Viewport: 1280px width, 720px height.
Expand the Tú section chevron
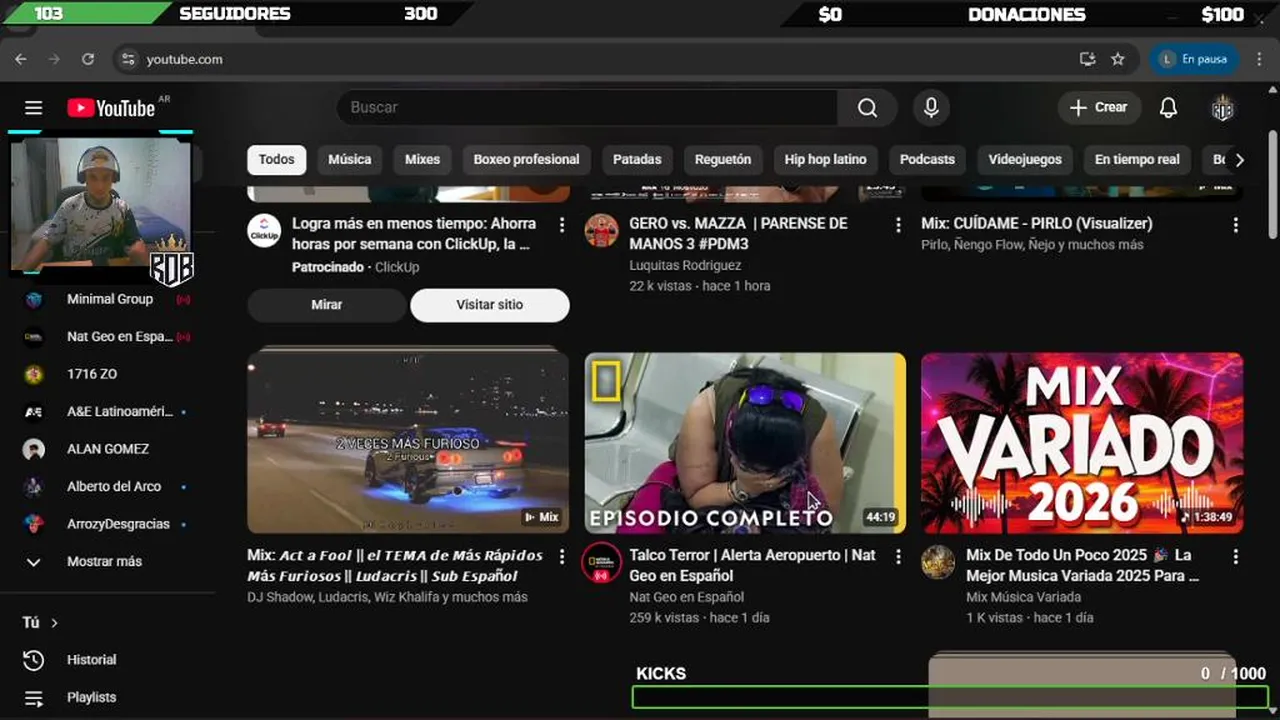(54, 623)
